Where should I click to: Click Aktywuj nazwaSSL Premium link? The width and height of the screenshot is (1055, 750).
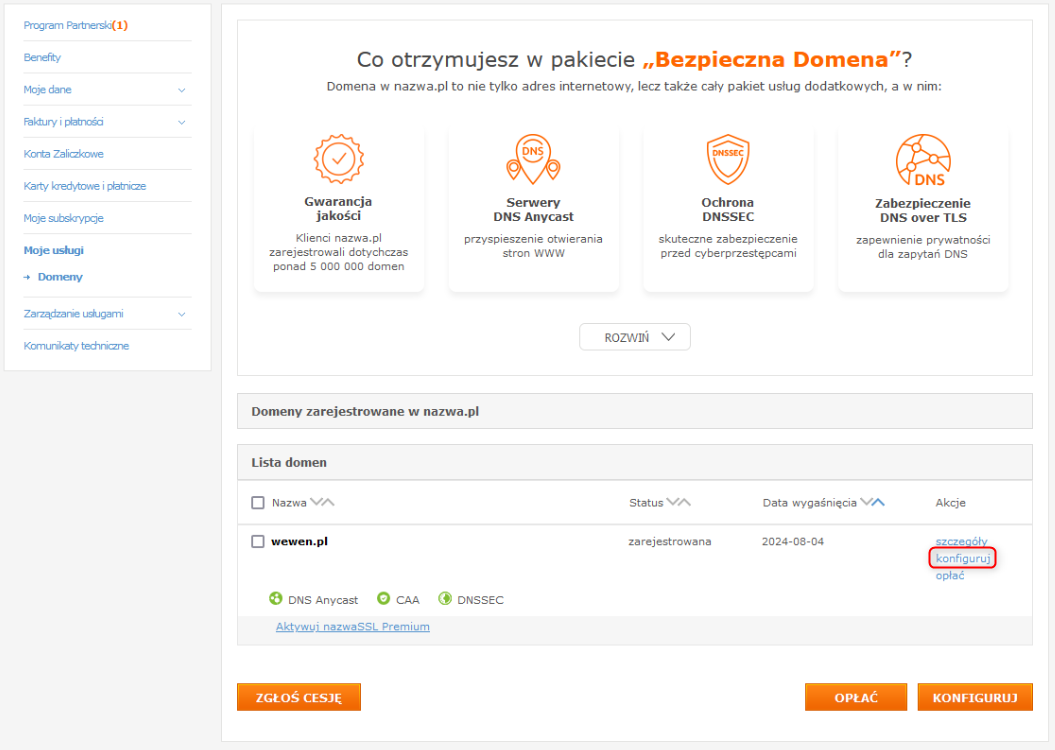353,627
